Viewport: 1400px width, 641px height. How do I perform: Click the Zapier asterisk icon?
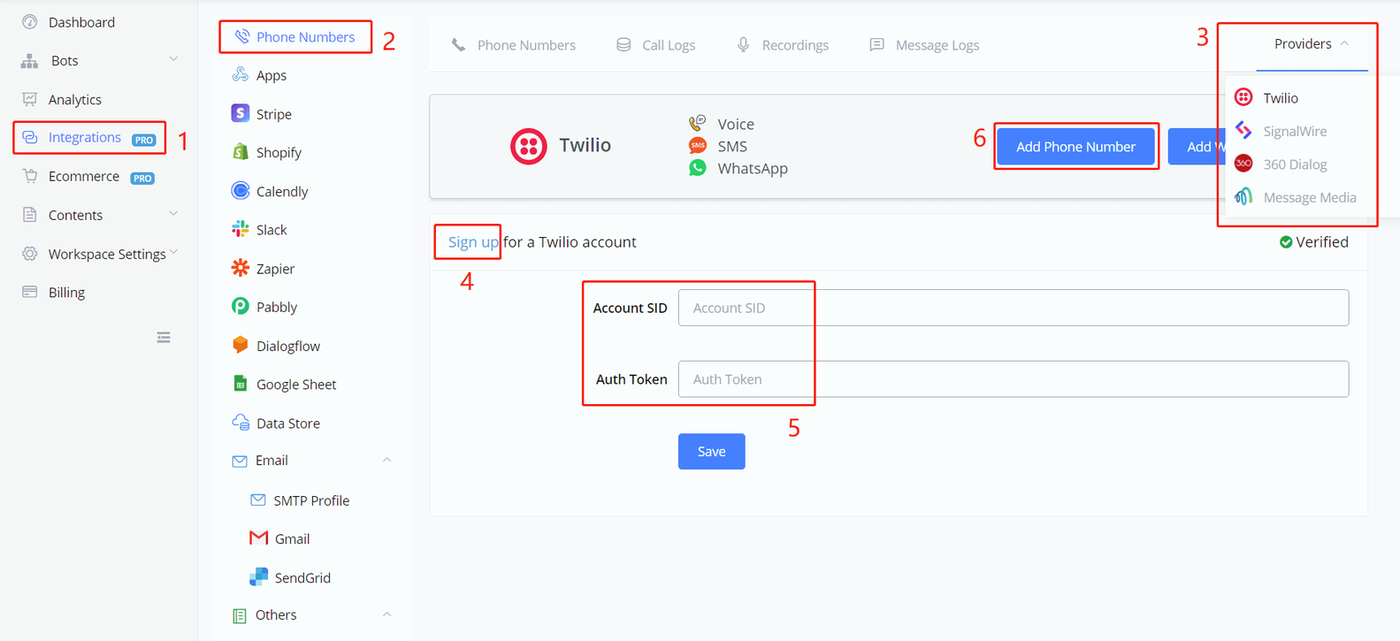pyautogui.click(x=240, y=268)
